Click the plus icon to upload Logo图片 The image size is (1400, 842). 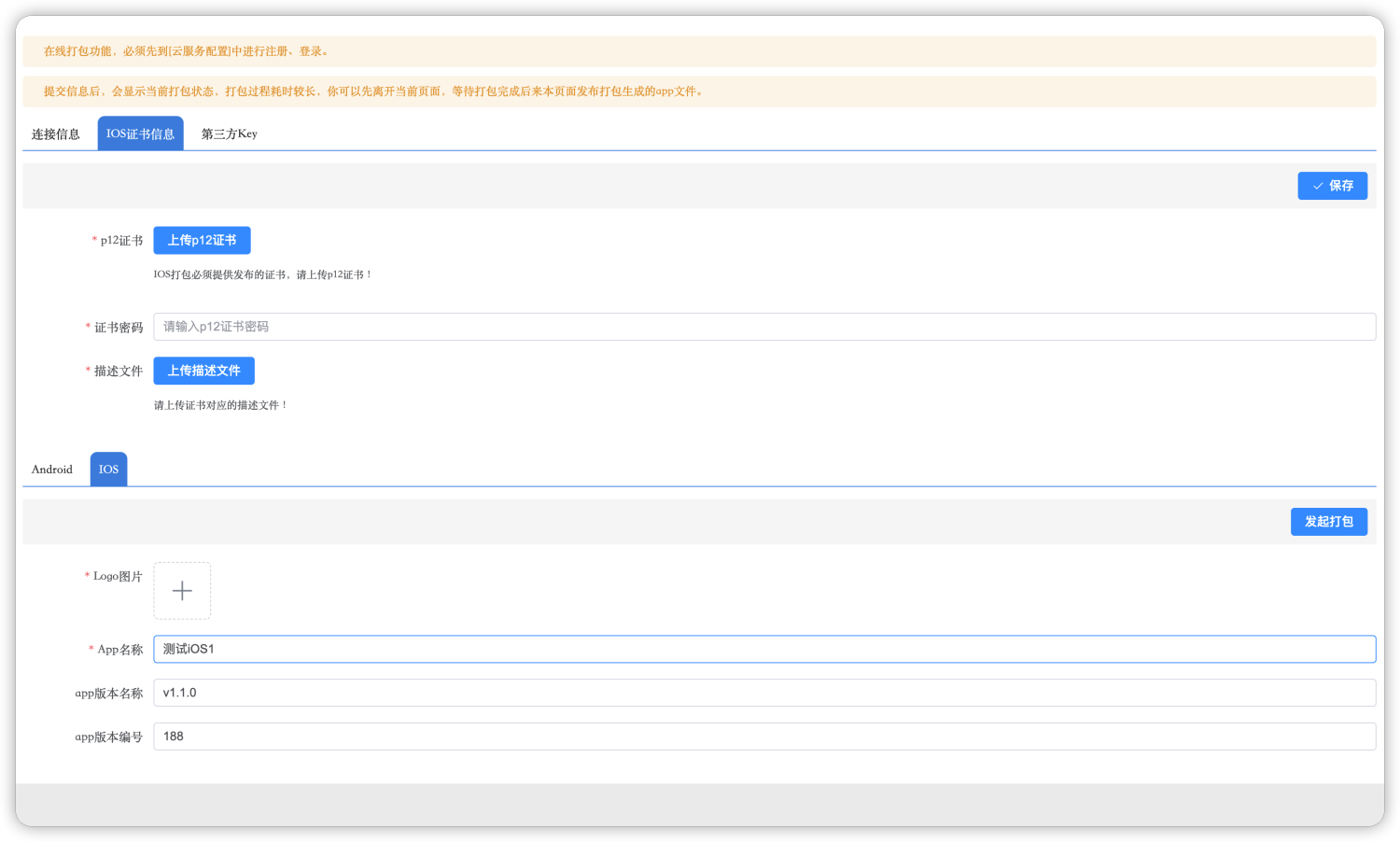pyautogui.click(x=182, y=591)
